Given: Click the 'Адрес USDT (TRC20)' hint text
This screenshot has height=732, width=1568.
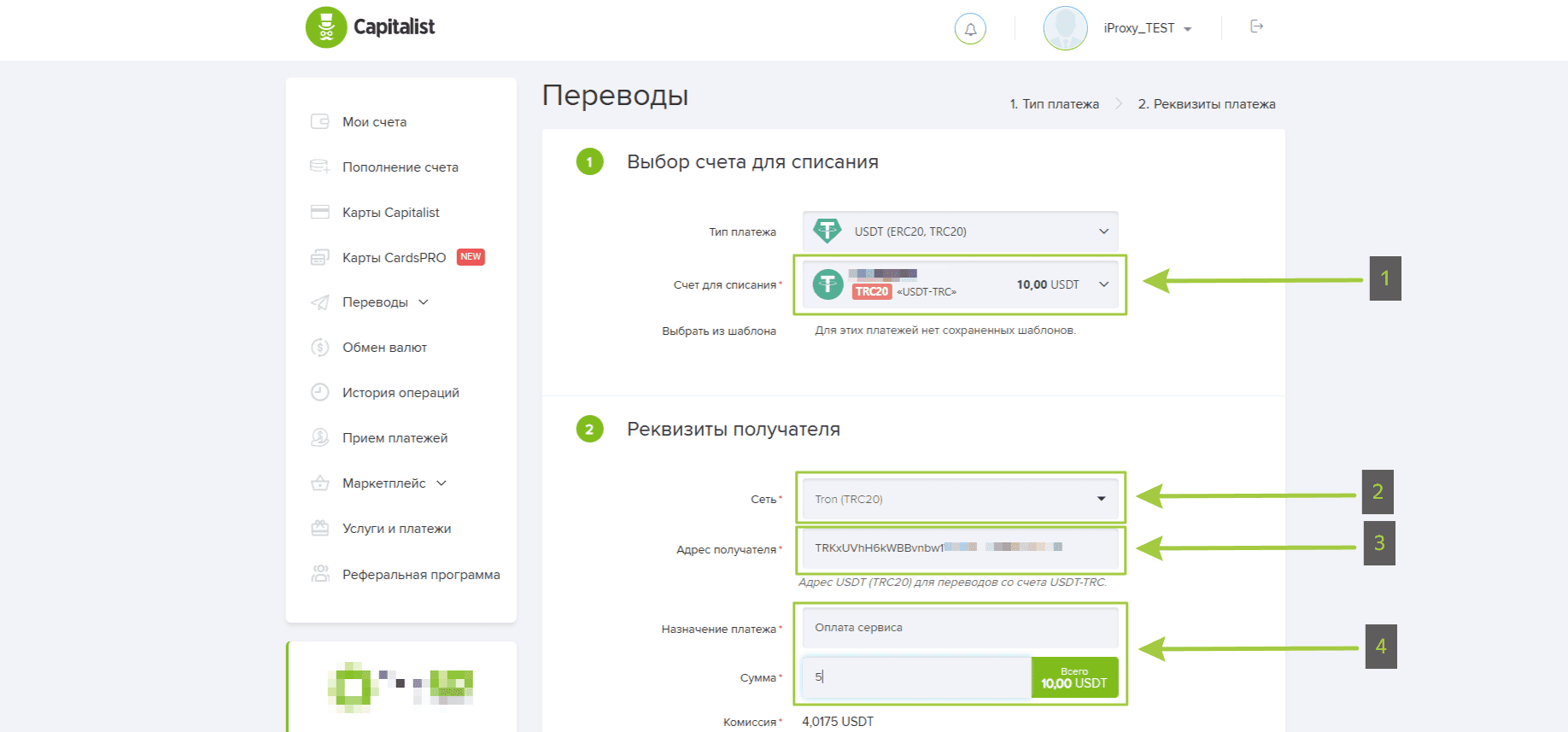Looking at the screenshot, I should [x=952, y=583].
